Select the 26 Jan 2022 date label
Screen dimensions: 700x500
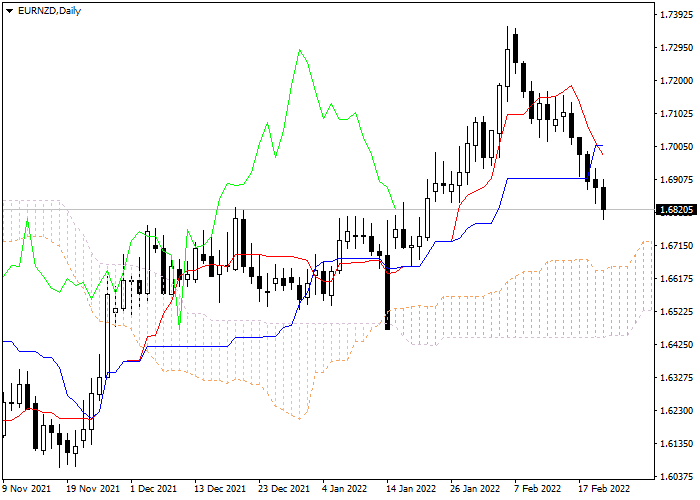tap(474, 489)
